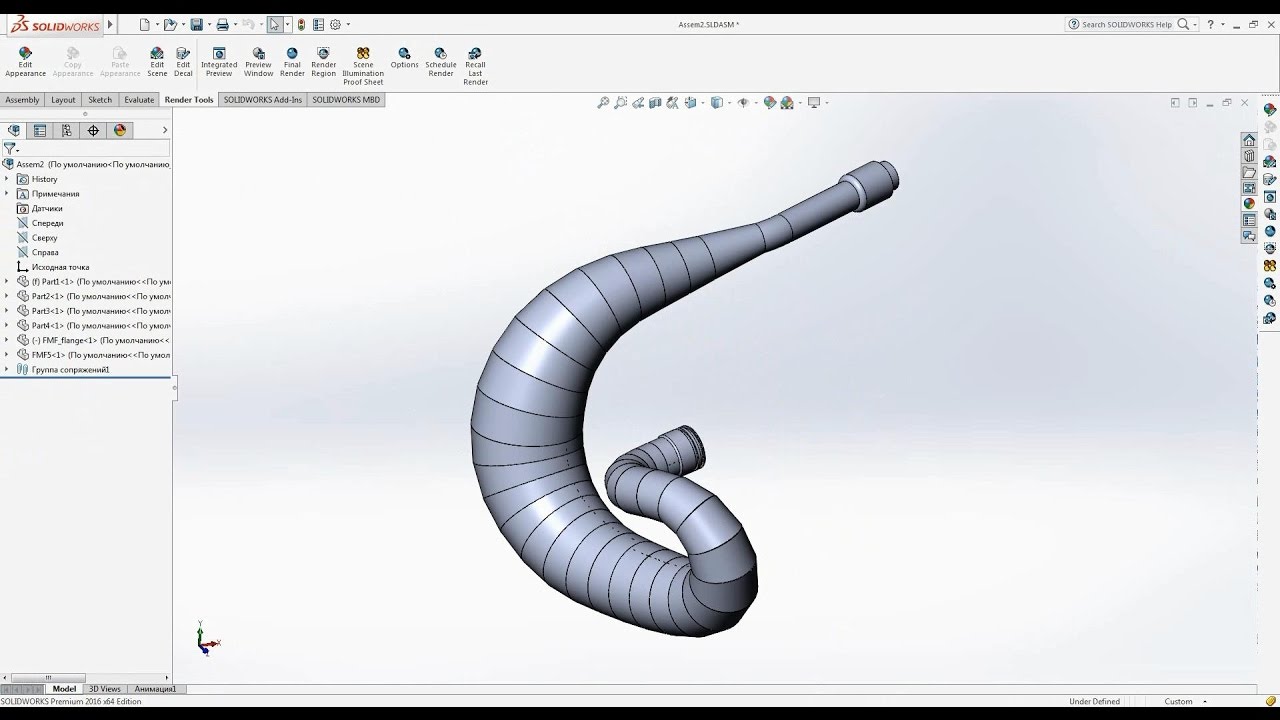1280x720 pixels.
Task: Create a new document from the toolbar
Action: click(x=145, y=24)
